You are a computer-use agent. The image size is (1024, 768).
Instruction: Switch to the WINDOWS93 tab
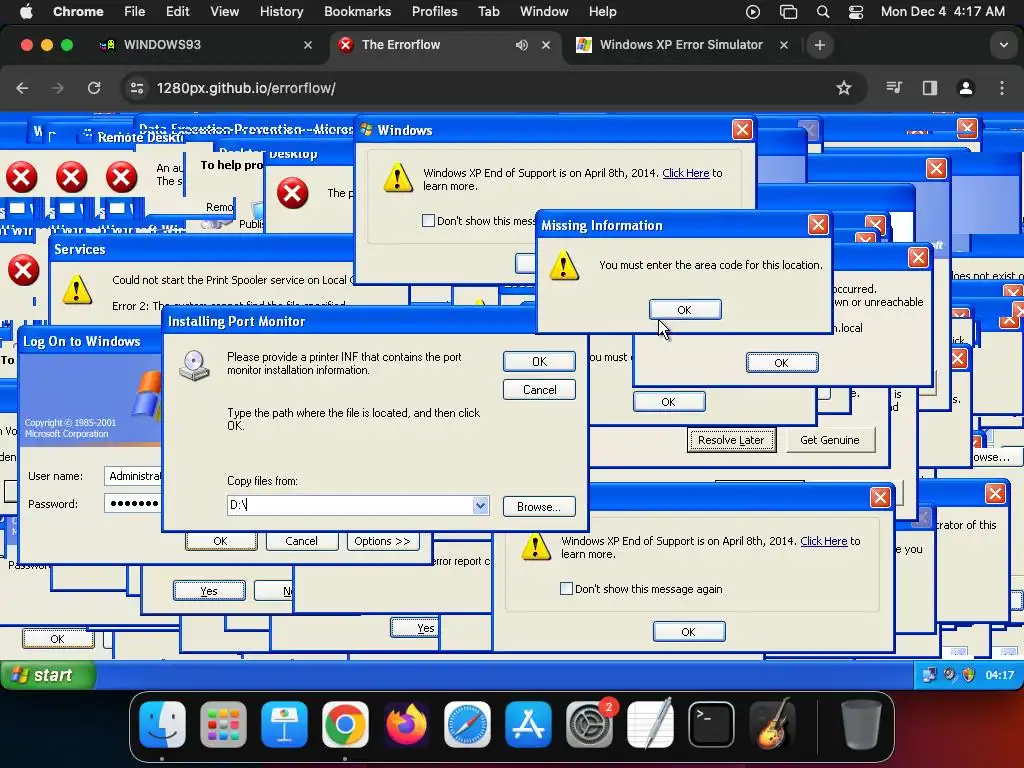point(163,44)
